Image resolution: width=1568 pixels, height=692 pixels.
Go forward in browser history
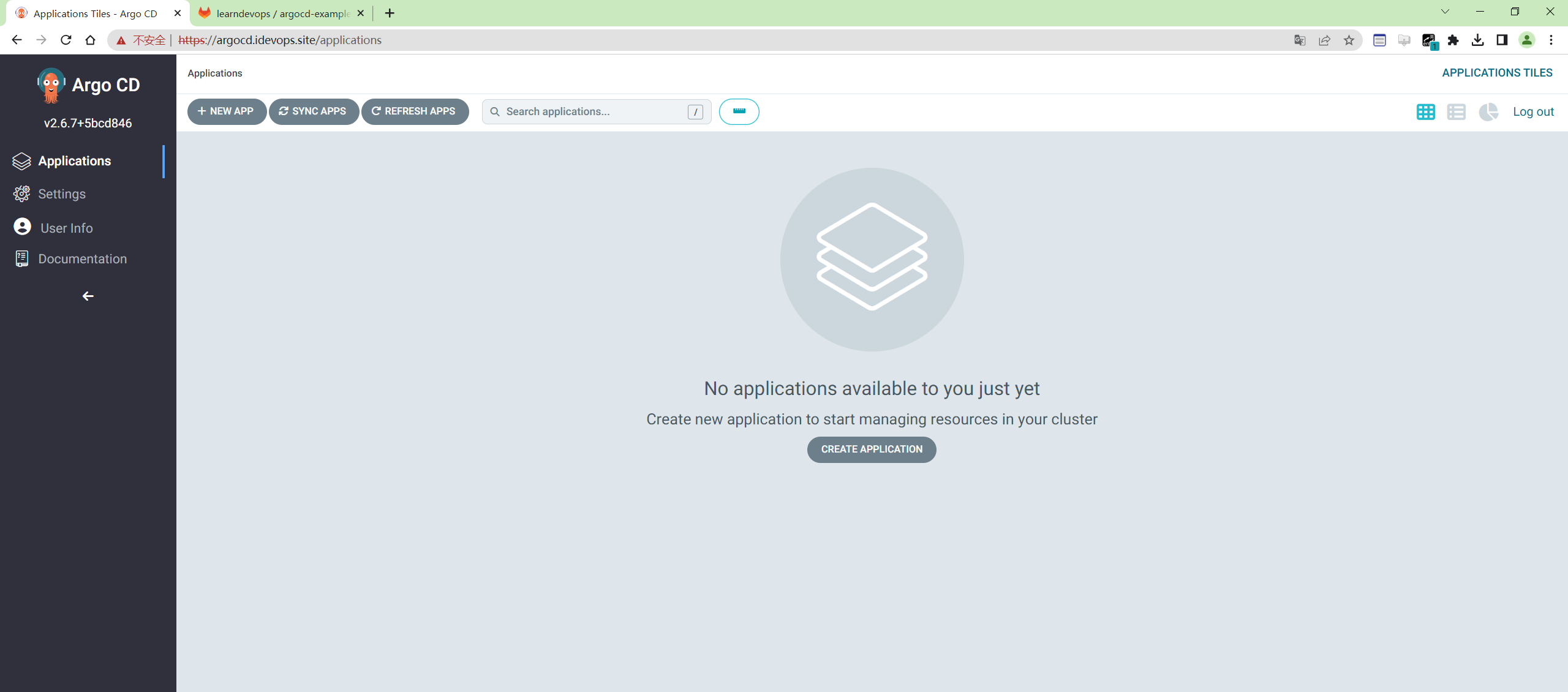pyautogui.click(x=41, y=40)
